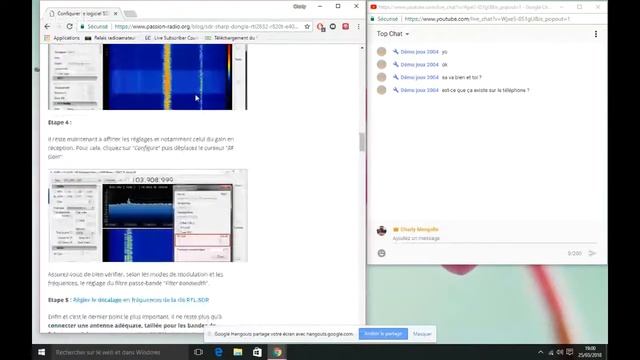640x360 pixels.
Task: Click the avatar next to the téléphone message
Action: pos(382,90)
